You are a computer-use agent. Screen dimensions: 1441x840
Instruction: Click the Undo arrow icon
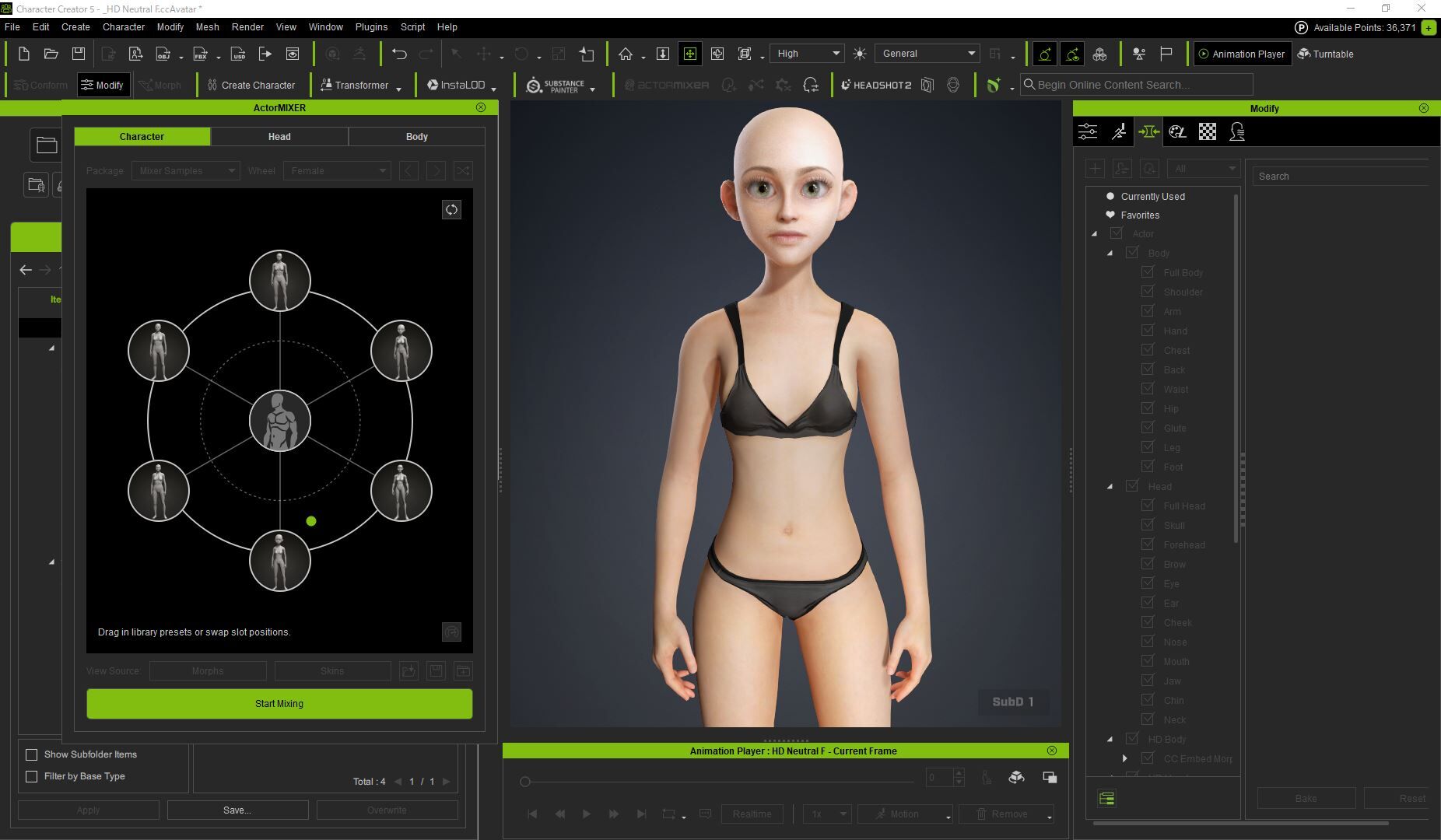point(399,54)
